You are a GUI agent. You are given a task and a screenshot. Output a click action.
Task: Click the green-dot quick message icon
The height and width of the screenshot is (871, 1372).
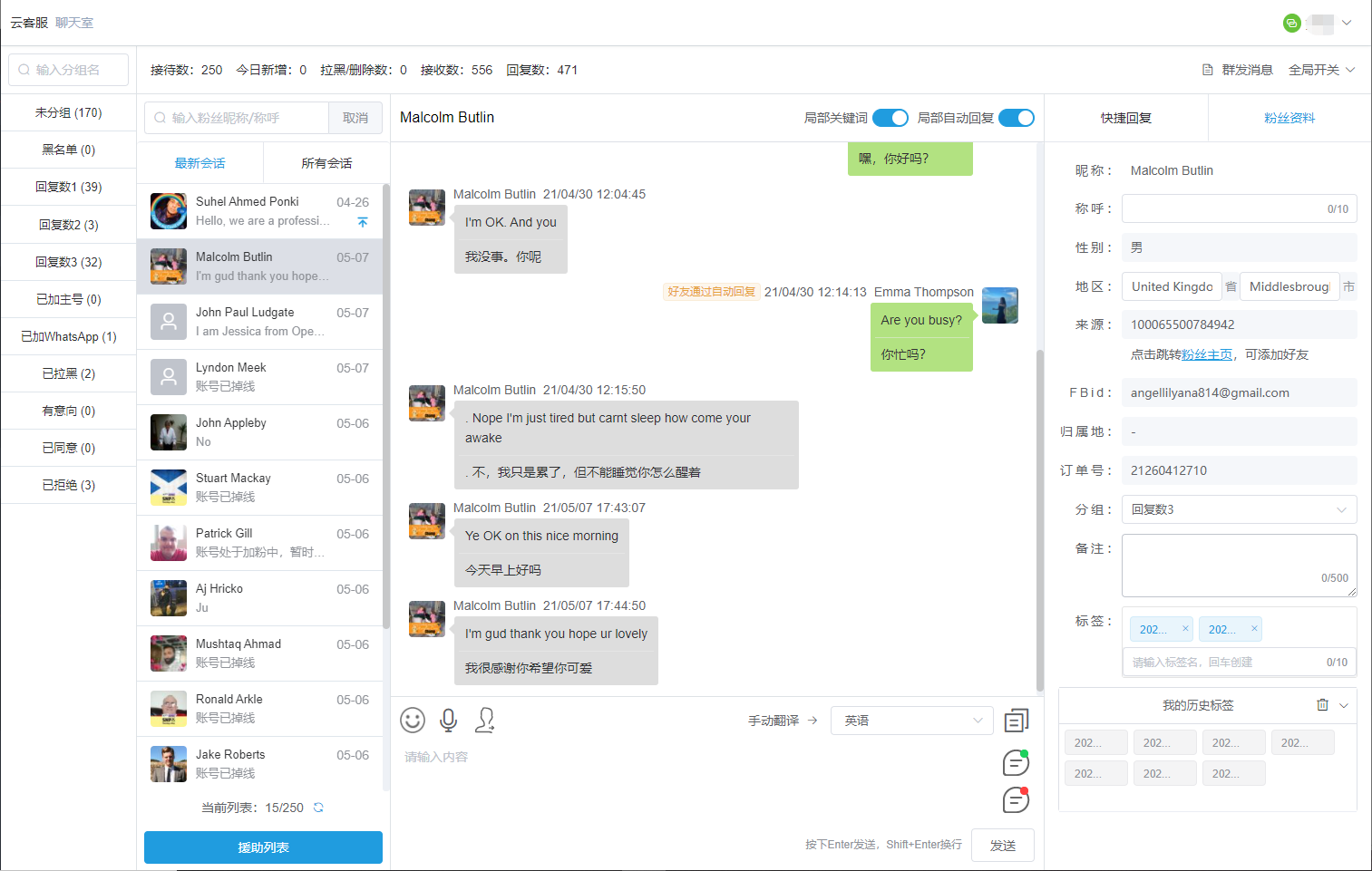click(1016, 762)
